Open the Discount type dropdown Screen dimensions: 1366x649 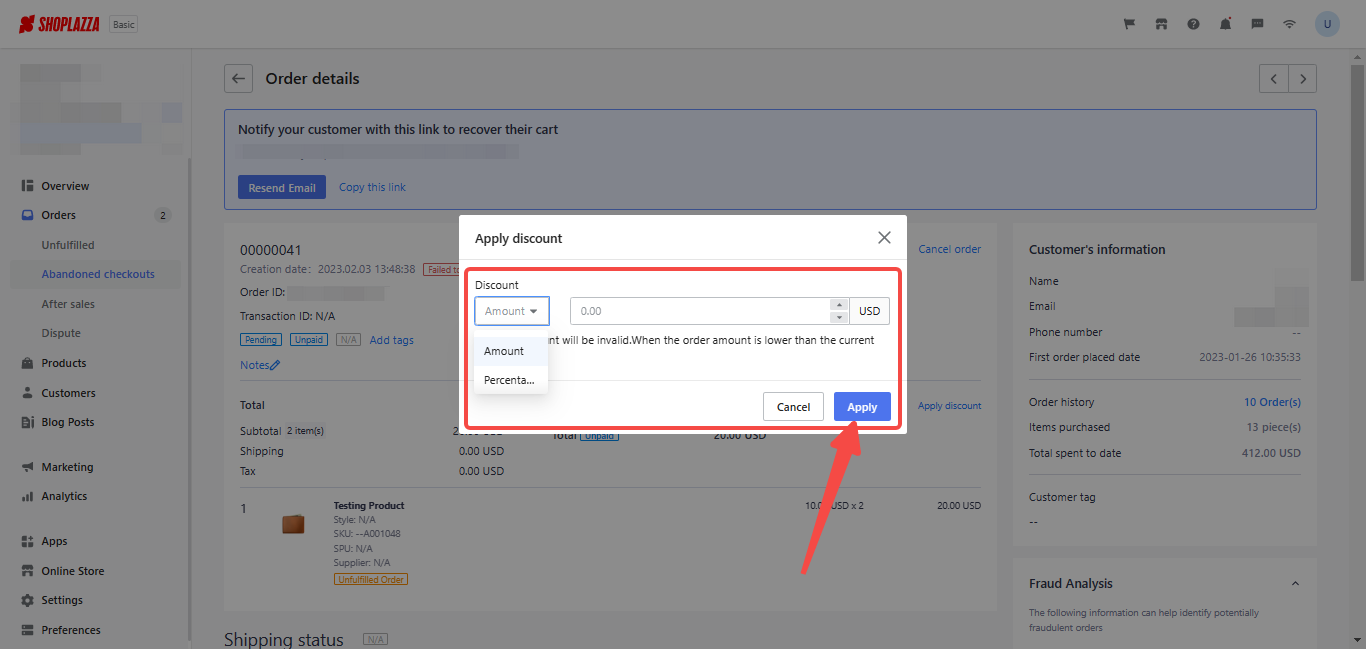point(512,311)
